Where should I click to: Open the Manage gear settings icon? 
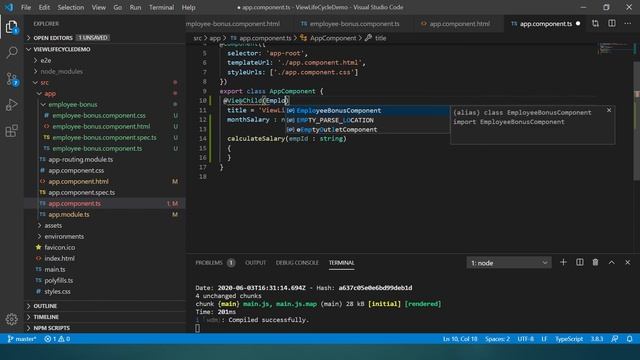(x=11, y=319)
